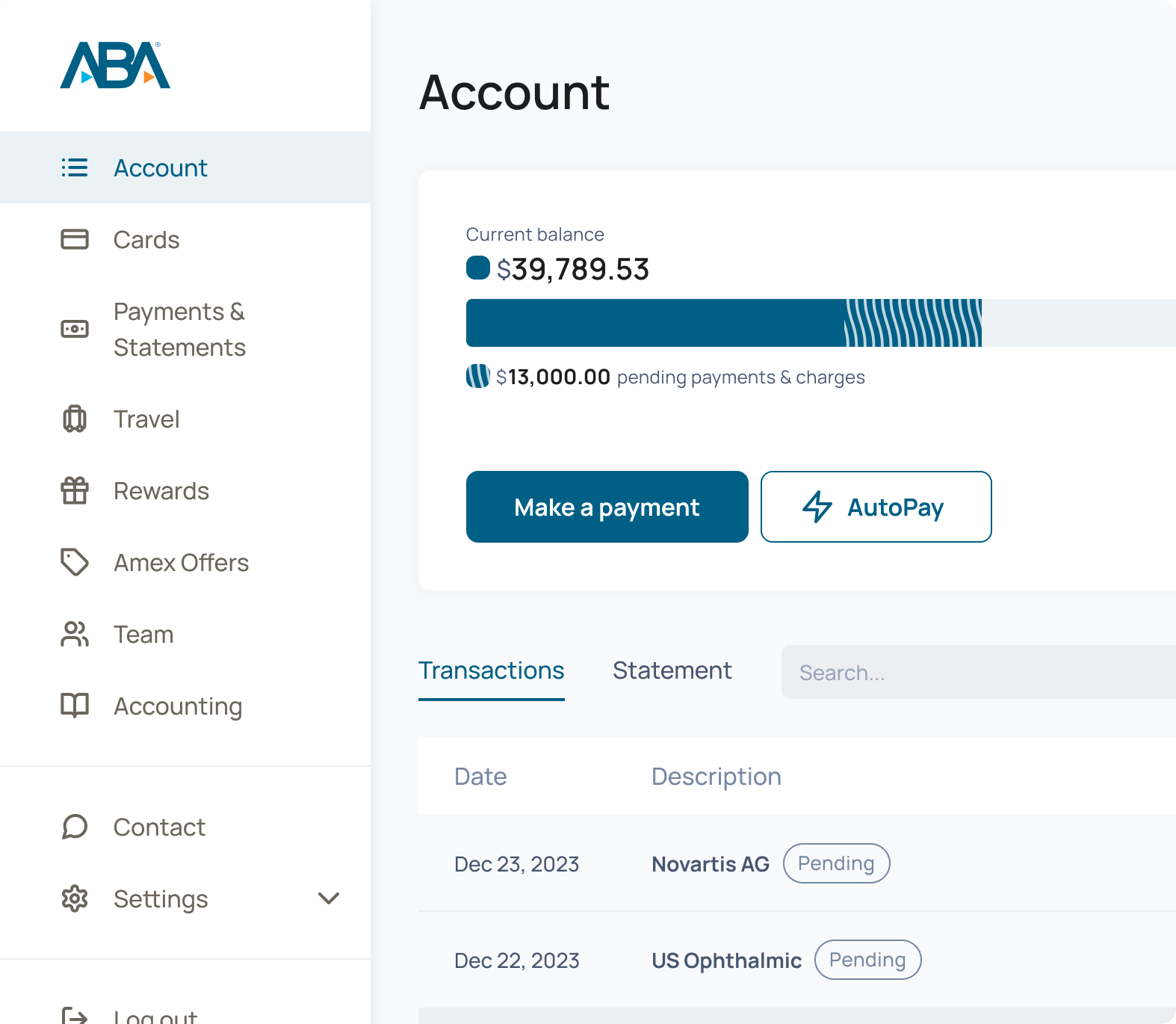Click the Cards credit card icon

(x=75, y=239)
